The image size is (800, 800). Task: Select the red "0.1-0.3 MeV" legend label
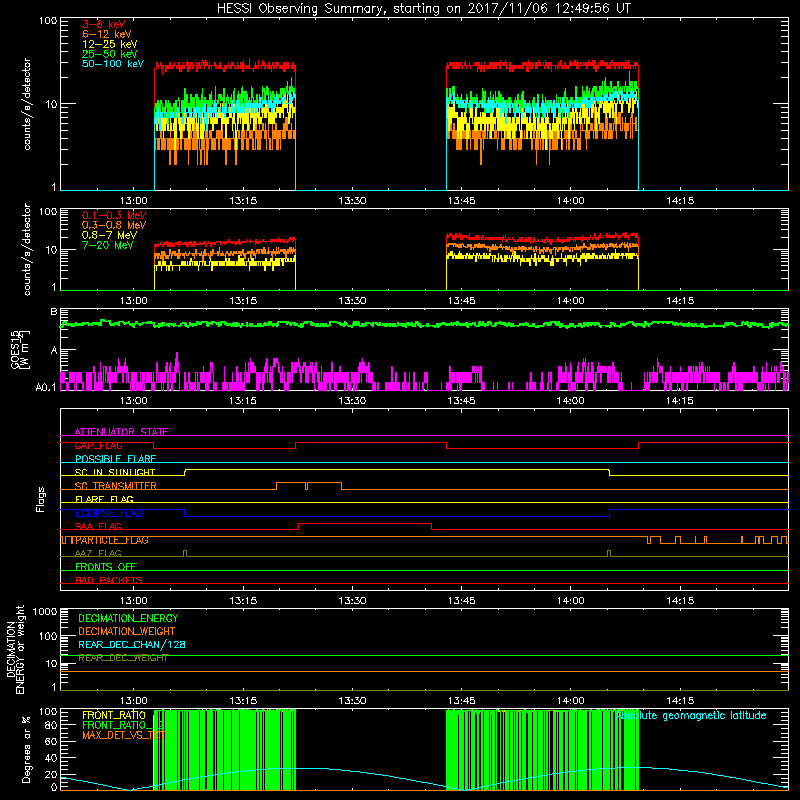click(x=114, y=215)
